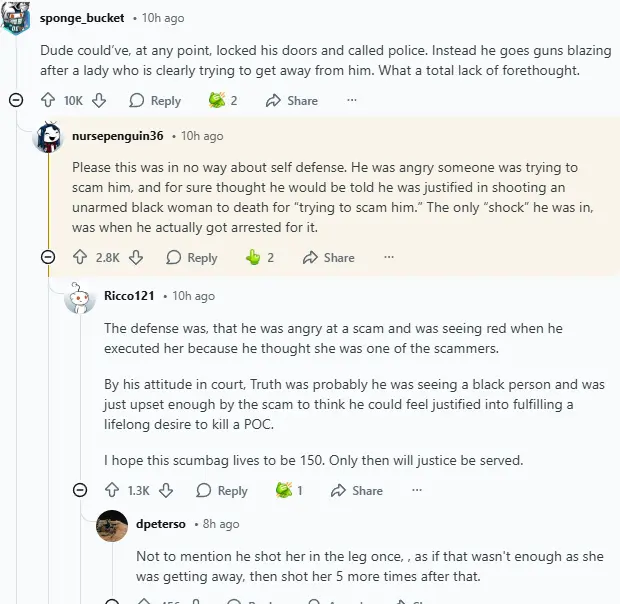
Task: Open more options on Ricco121's comment
Action: coord(417,490)
